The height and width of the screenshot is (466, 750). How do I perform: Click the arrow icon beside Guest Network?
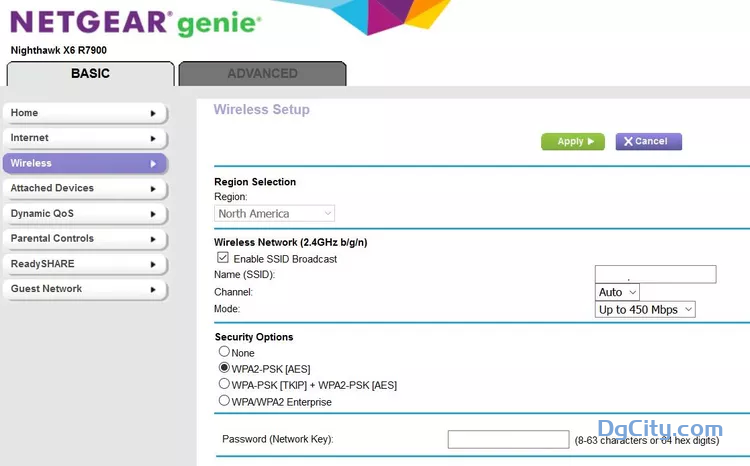[153, 289]
